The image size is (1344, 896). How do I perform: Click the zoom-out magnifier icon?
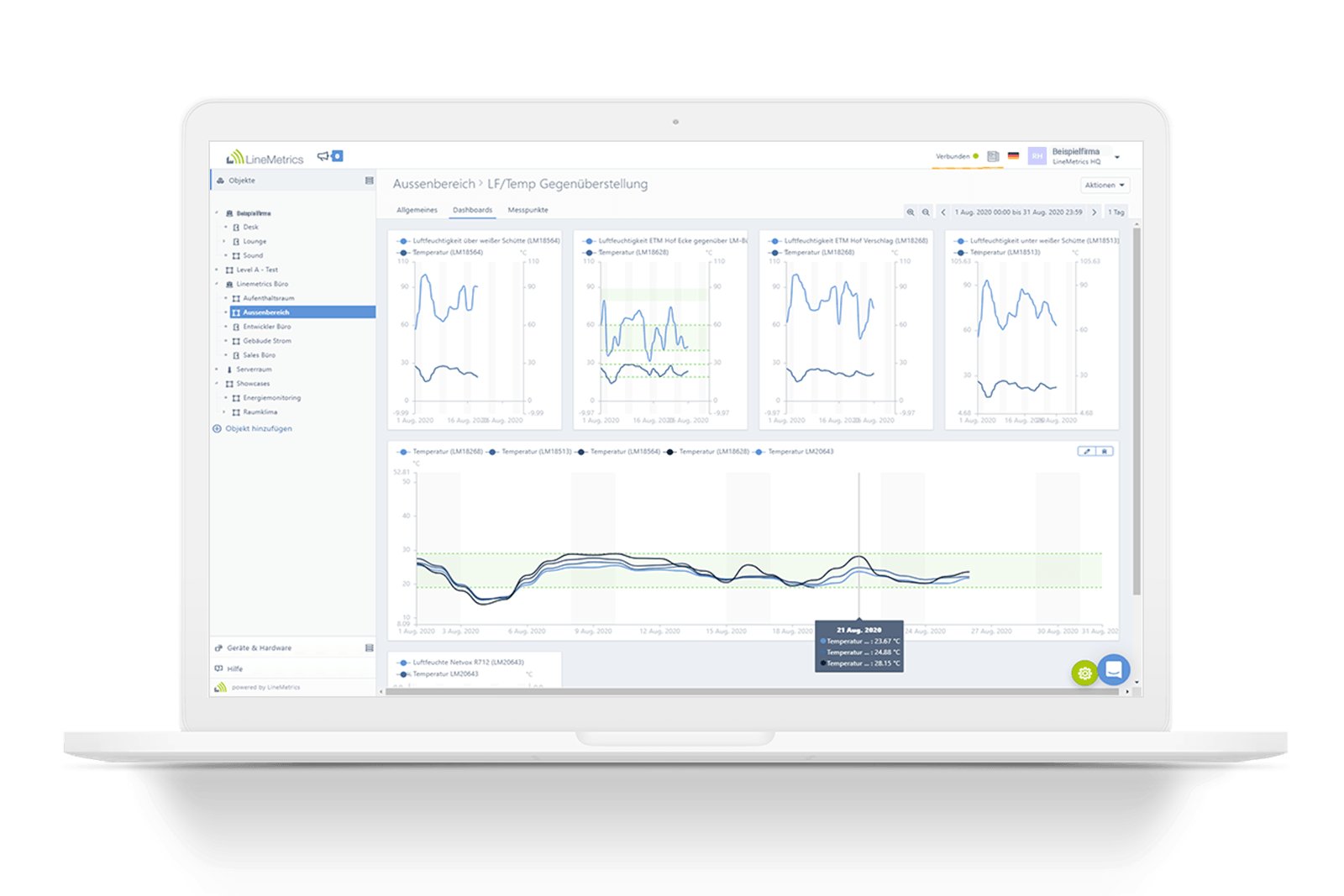[926, 212]
